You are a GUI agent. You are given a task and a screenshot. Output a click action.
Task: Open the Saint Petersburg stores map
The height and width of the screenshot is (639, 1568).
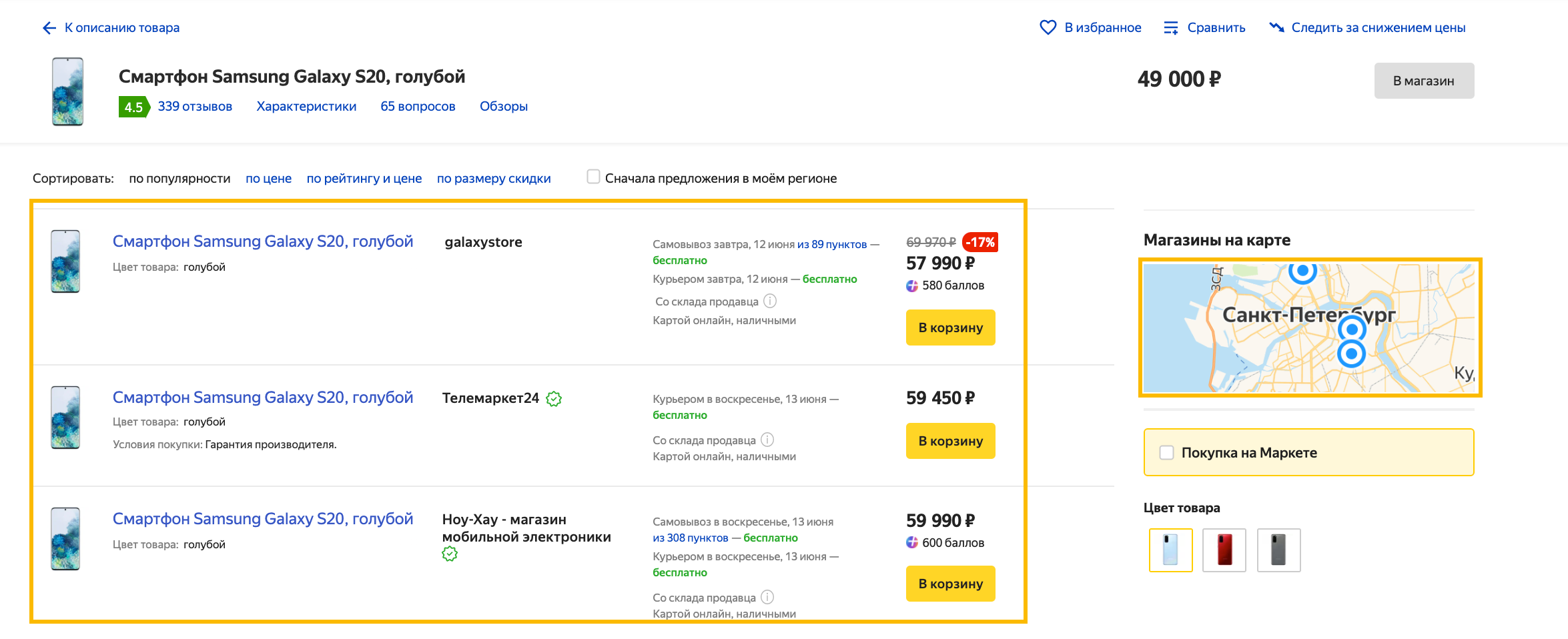1309,328
